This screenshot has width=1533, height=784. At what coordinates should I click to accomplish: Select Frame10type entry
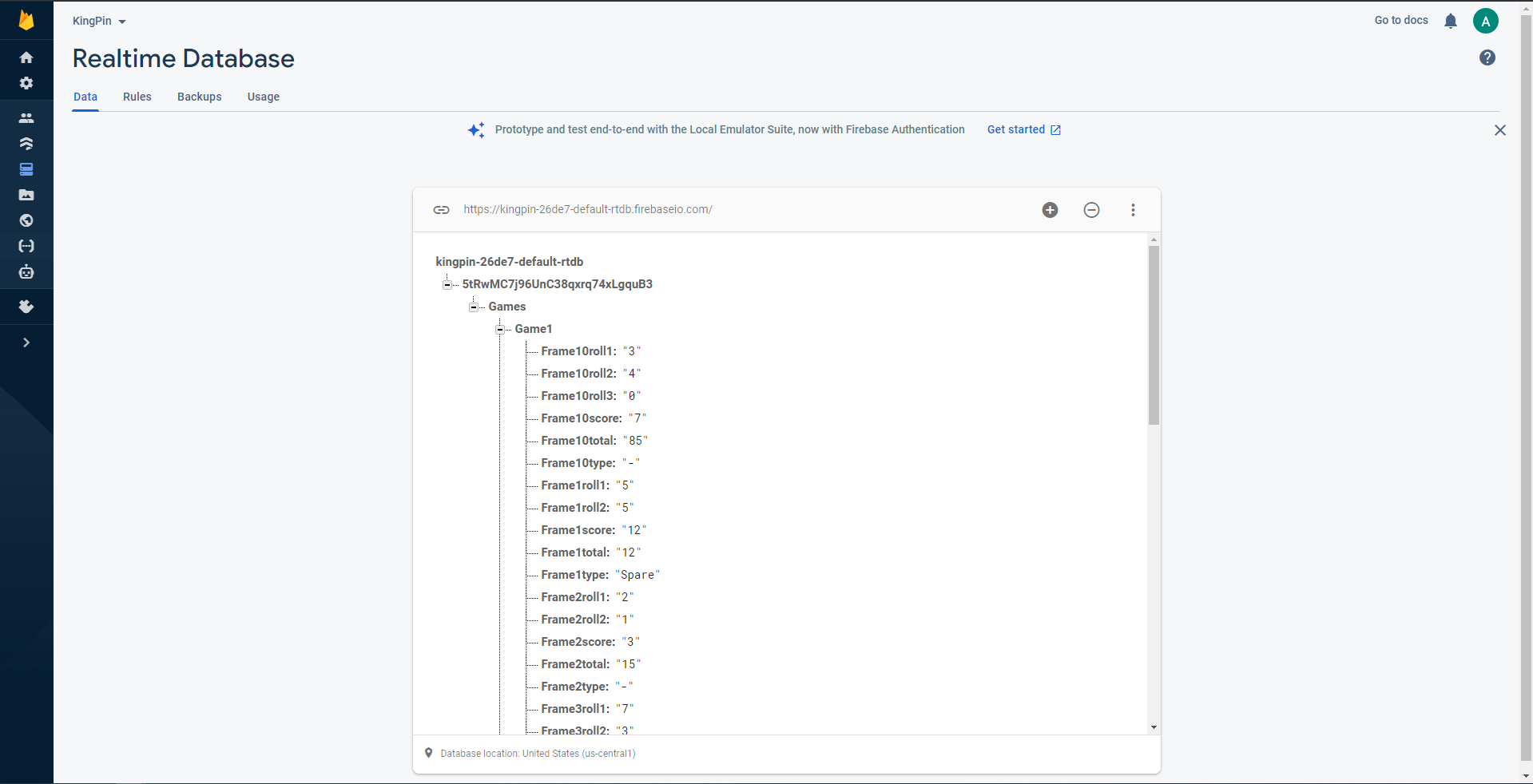coord(590,463)
